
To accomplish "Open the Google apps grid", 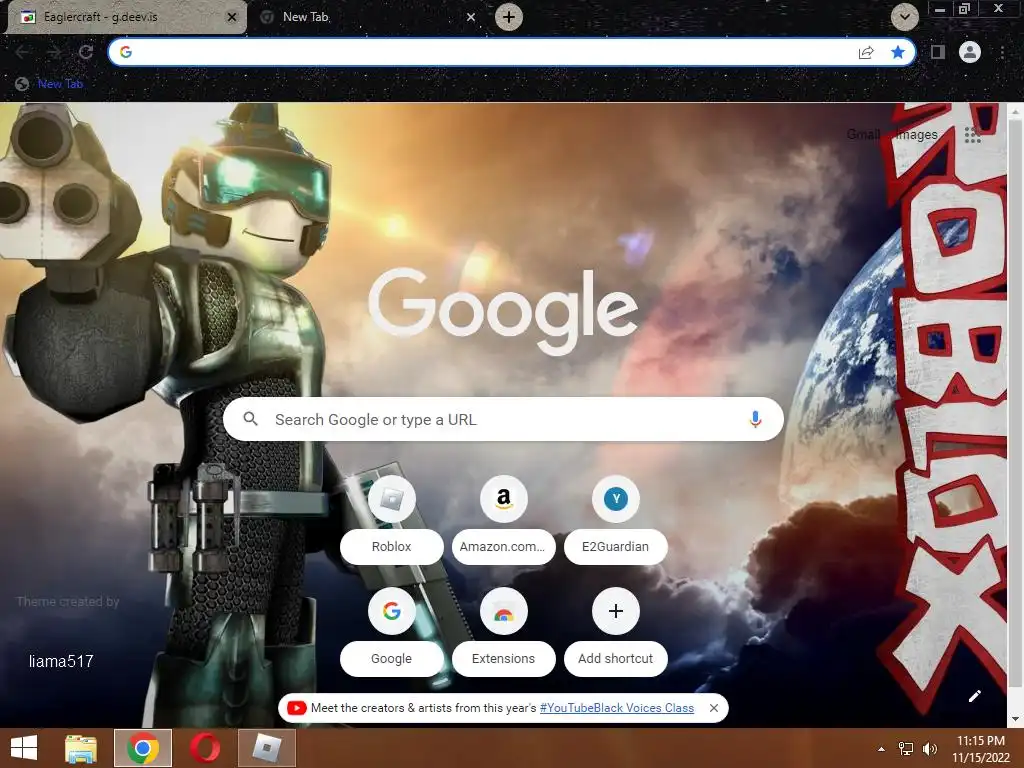I will [972, 135].
